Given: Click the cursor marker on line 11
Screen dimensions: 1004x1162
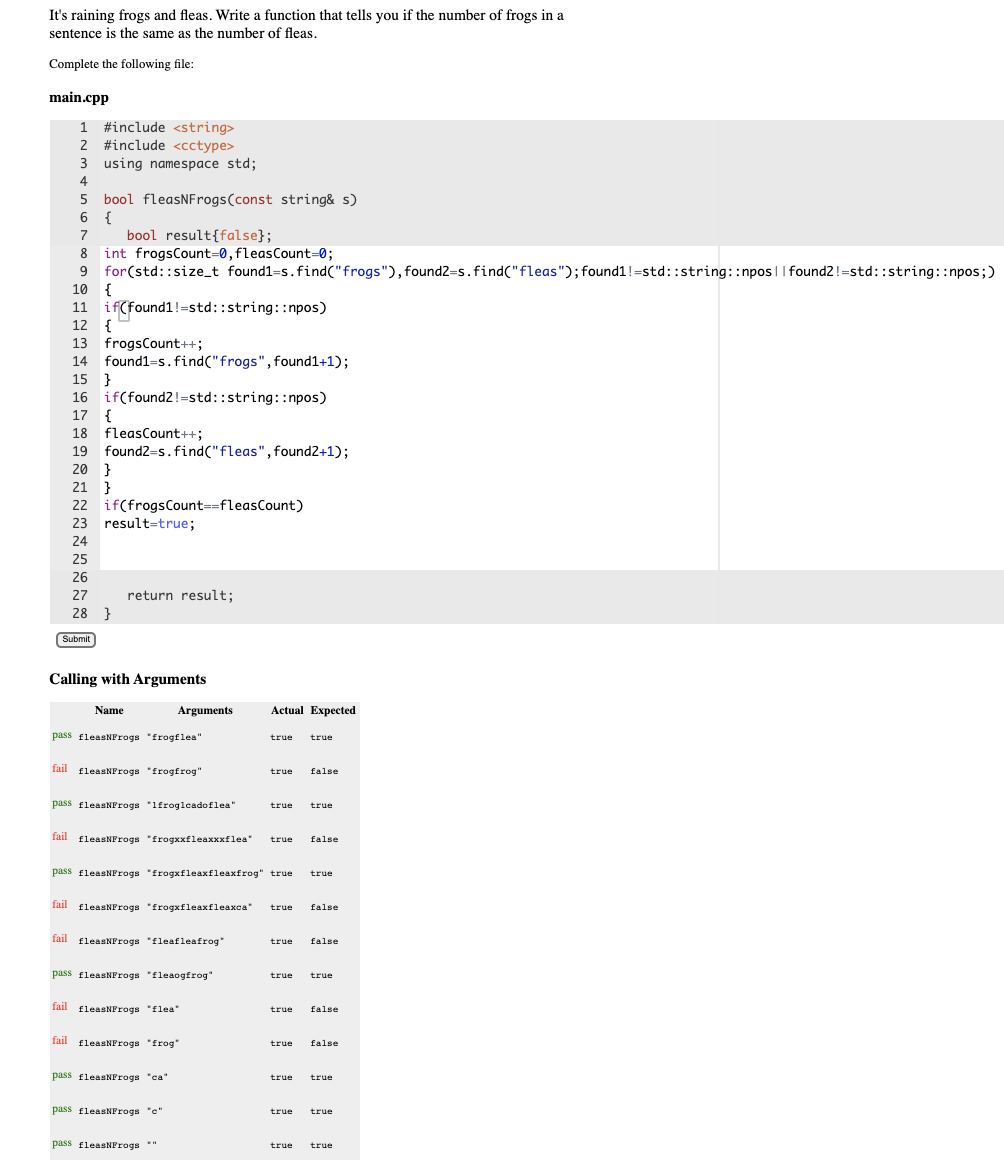Looking at the screenshot, I should tap(124, 310).
